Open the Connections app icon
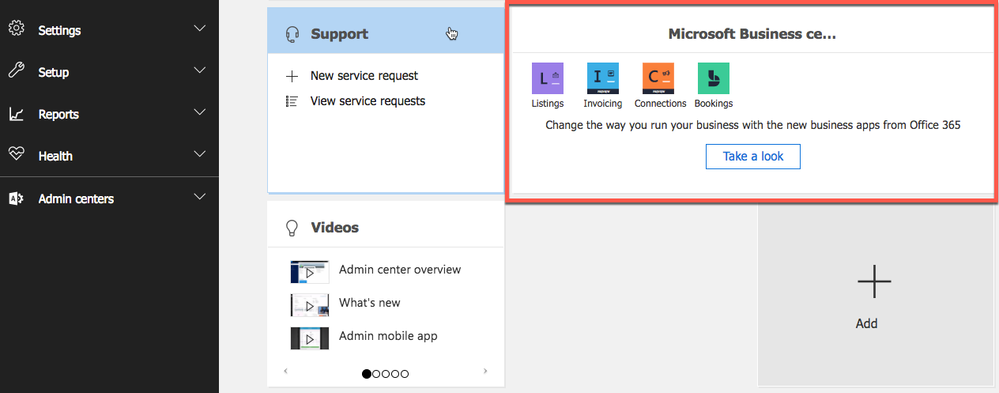Image resolution: width=999 pixels, height=393 pixels. point(658,78)
